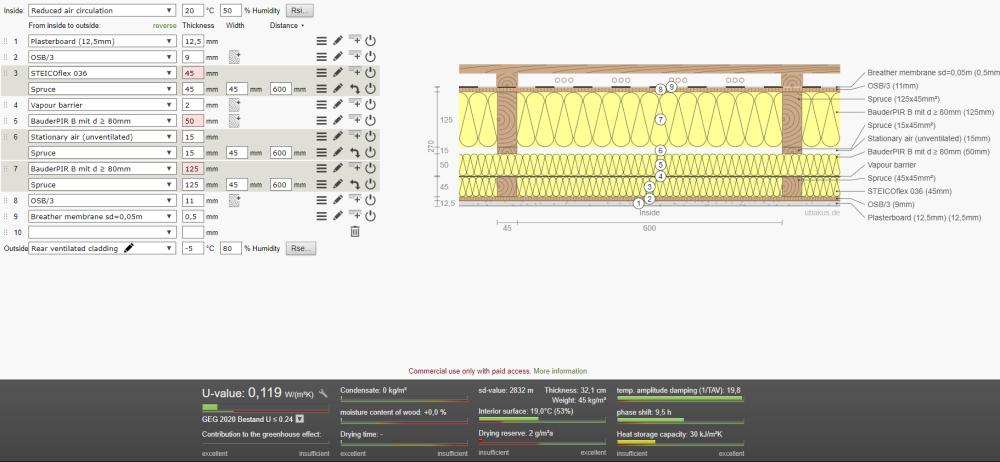Switch off the Vapour barrier layer
Viewport: 1000px width, 462px height.
coord(371,105)
